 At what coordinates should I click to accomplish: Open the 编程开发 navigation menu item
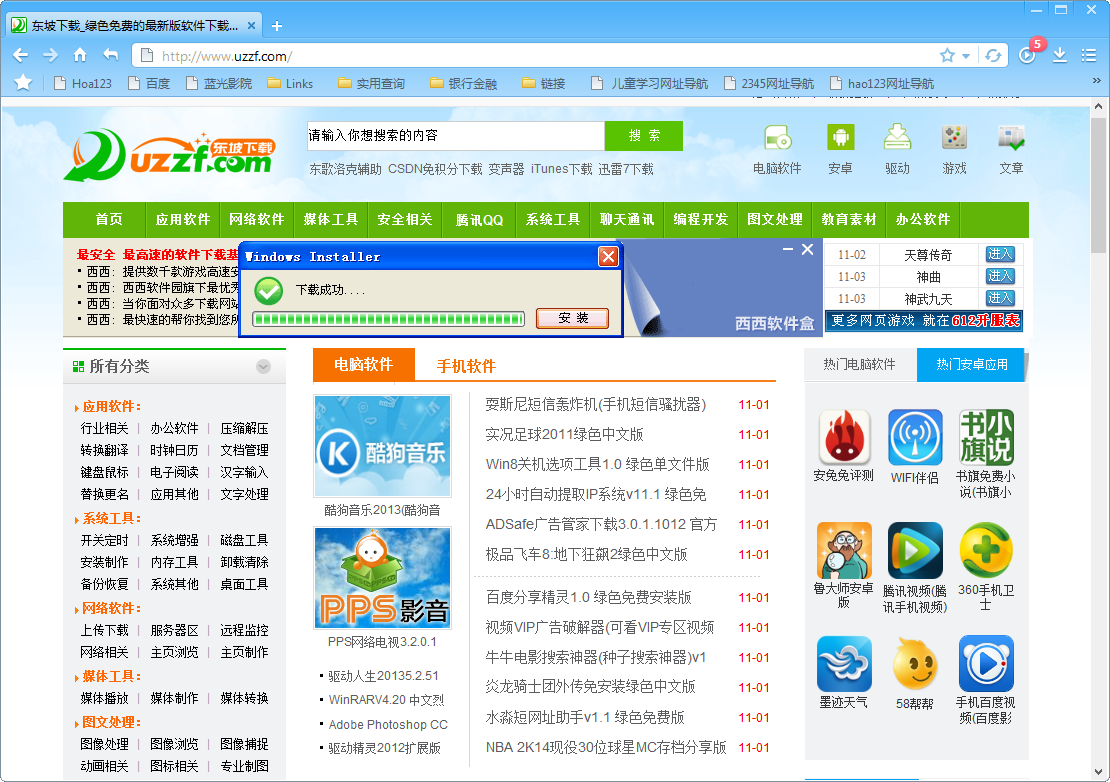(701, 219)
